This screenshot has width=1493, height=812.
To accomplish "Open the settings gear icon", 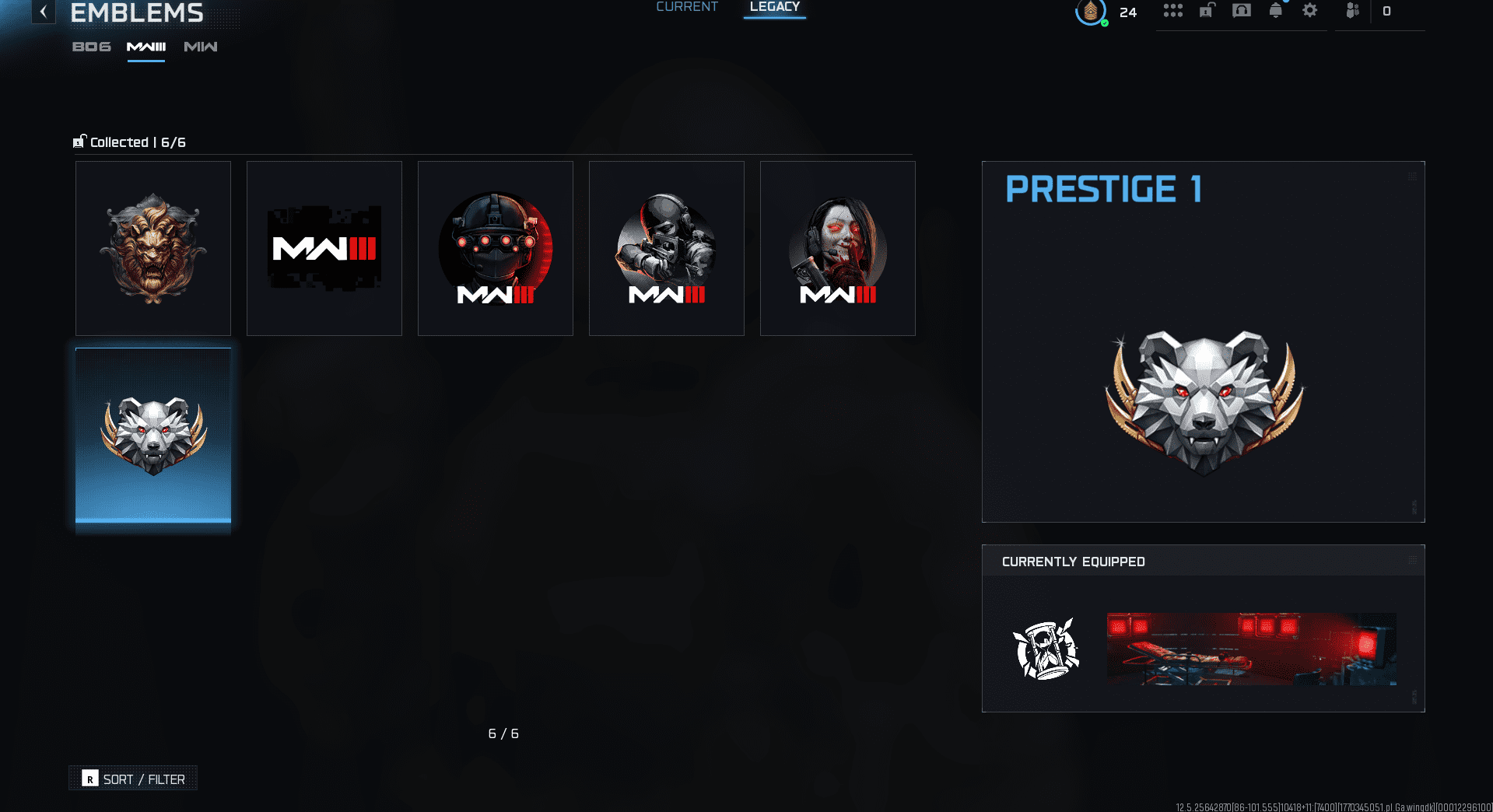I will (1310, 11).
